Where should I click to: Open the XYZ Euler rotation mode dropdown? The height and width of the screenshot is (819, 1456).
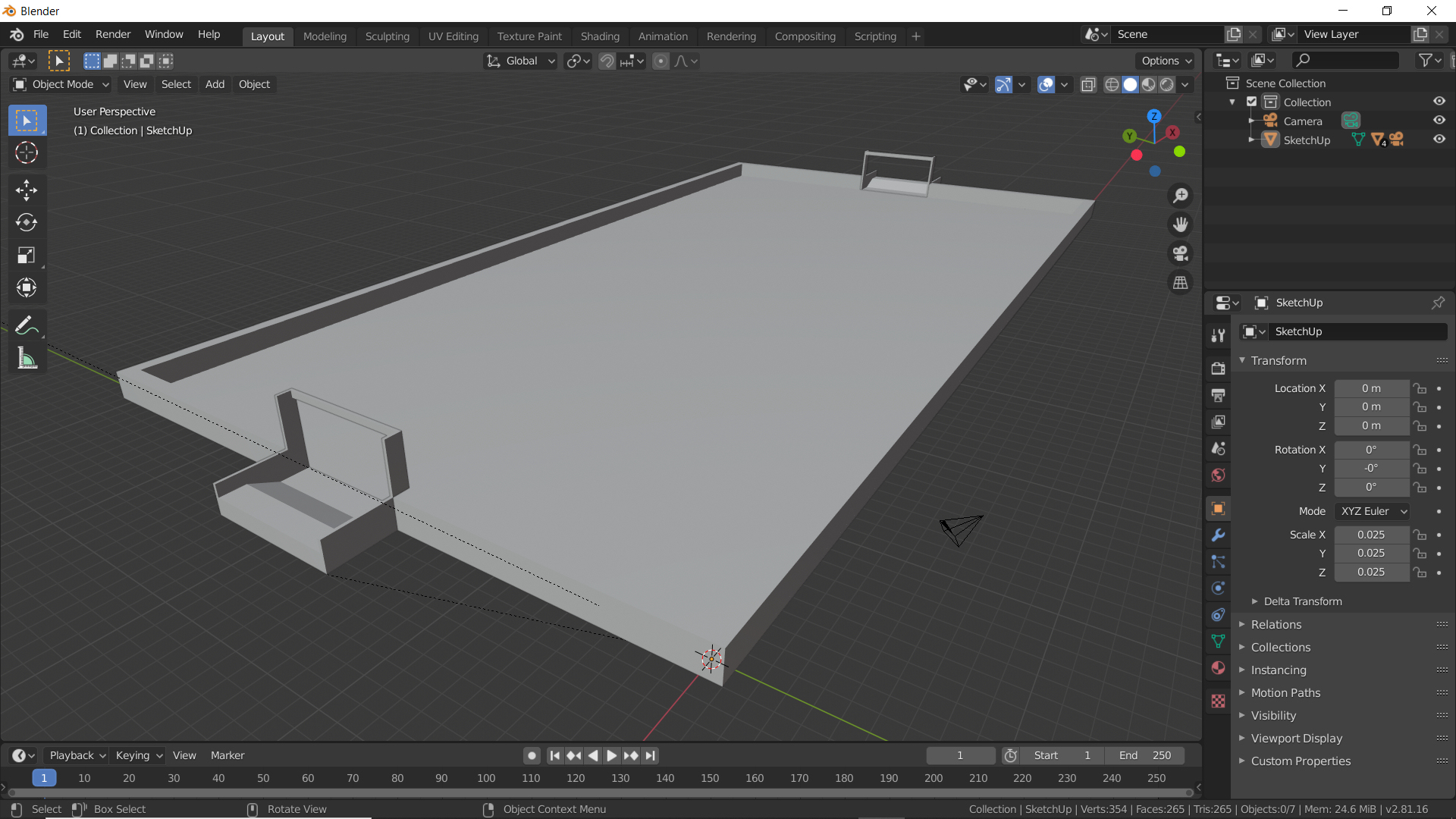pyautogui.click(x=1372, y=511)
